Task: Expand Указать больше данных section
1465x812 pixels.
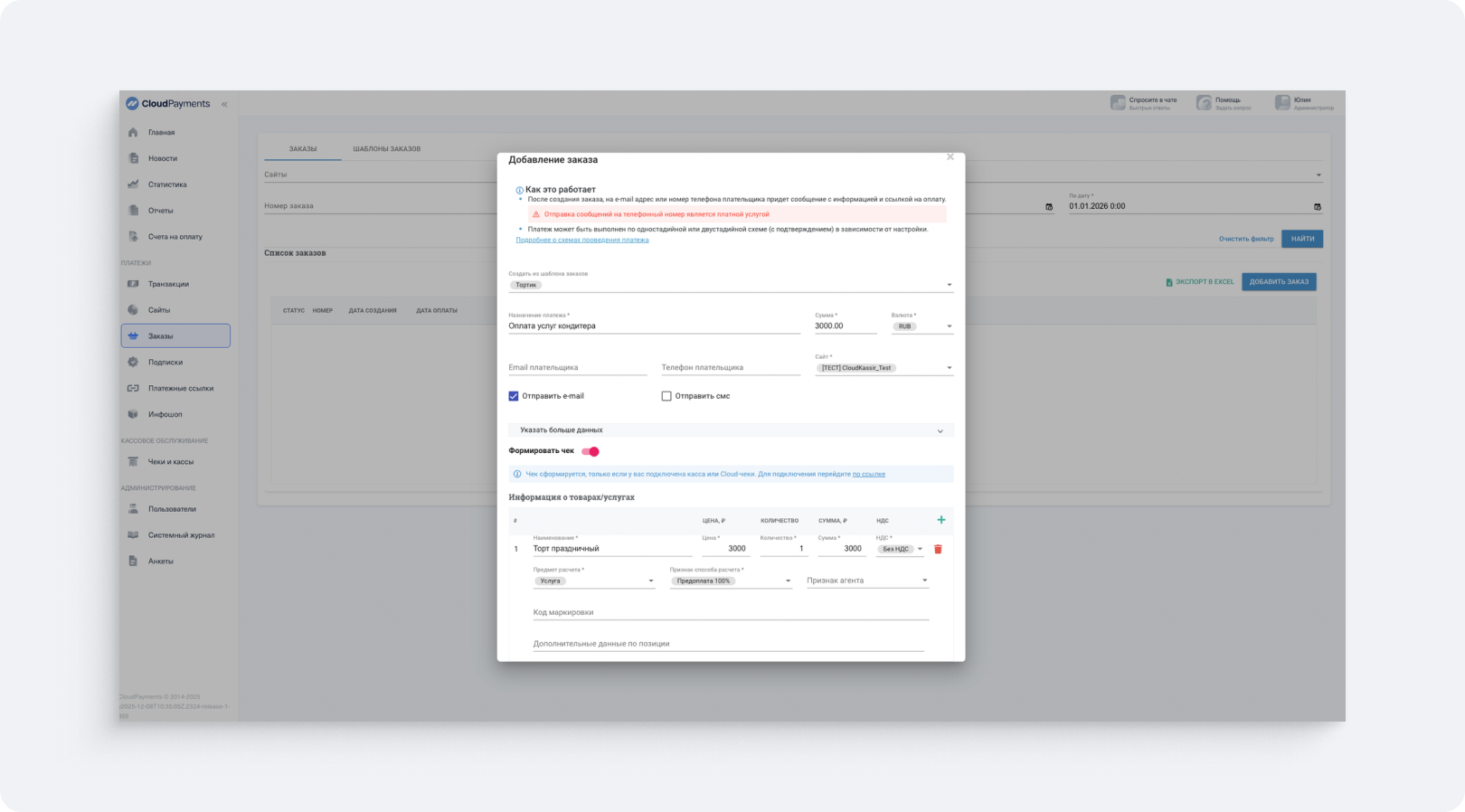Action: click(731, 430)
